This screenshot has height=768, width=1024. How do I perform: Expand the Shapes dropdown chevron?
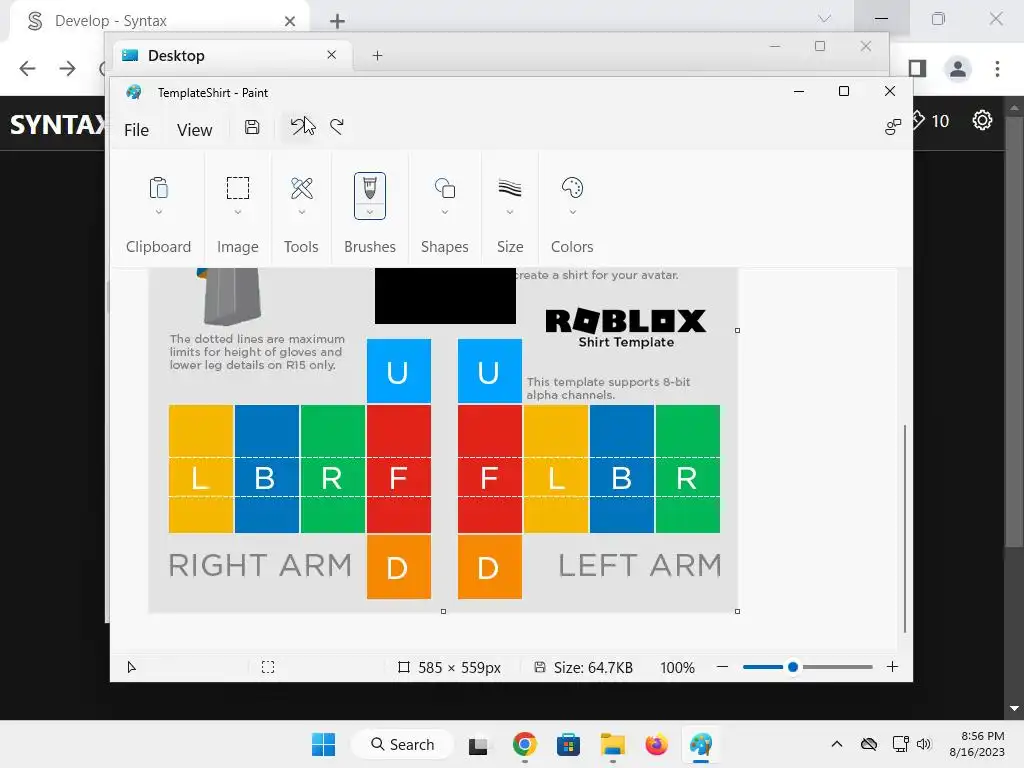pyautogui.click(x=445, y=212)
